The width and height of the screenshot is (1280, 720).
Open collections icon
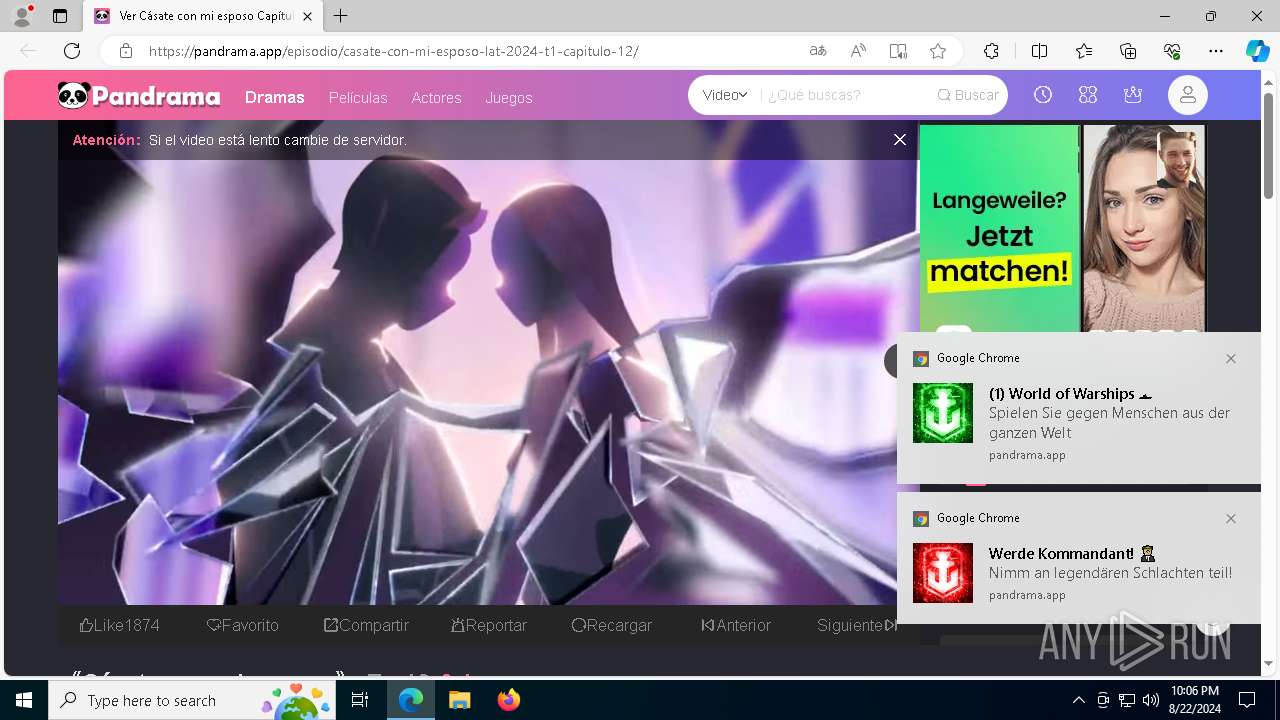click(1128, 51)
